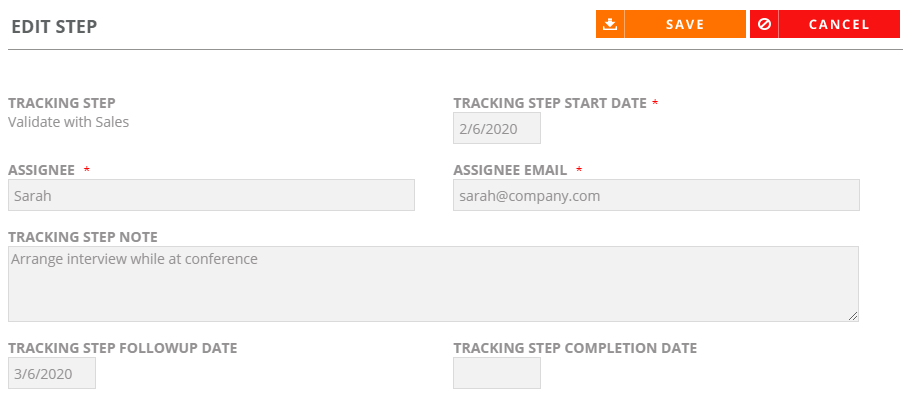Viewport: 908px width, 412px height.
Task: Focus the Tracking Step Followup Date field
Action: pyautogui.click(x=52, y=373)
